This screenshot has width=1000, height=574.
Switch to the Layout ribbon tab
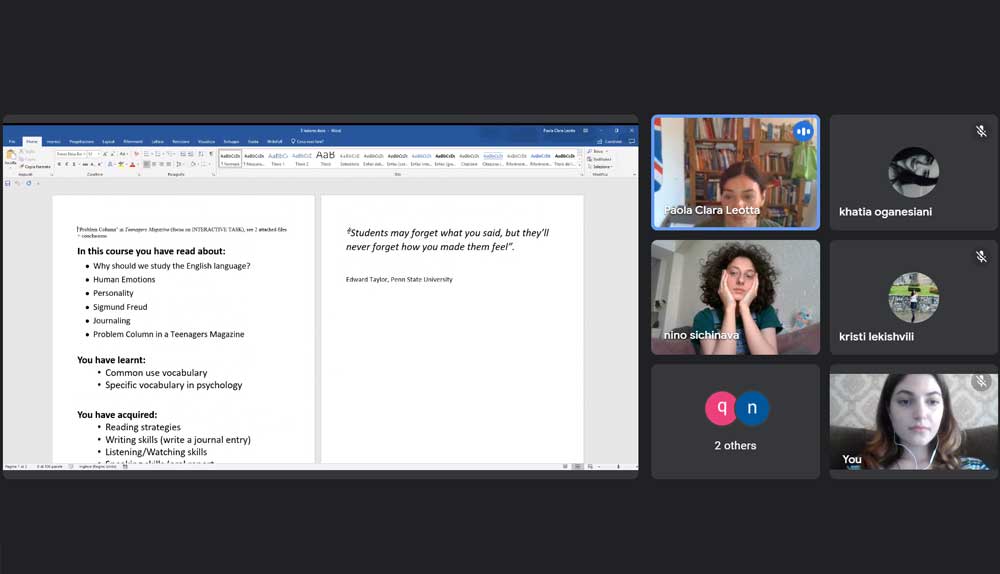(x=108, y=141)
